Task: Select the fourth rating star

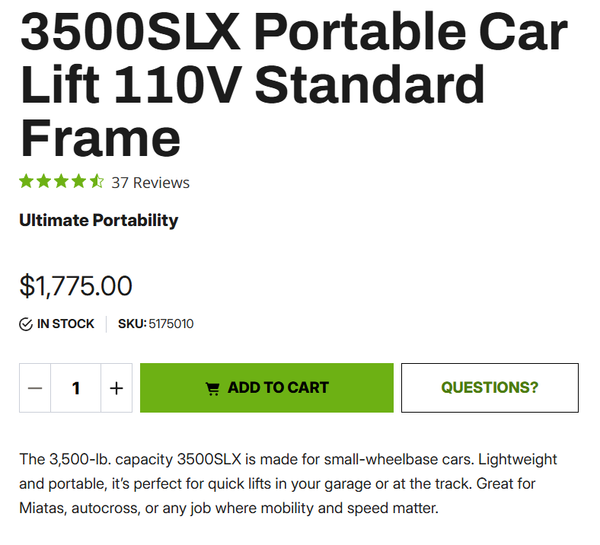Action: (78, 182)
